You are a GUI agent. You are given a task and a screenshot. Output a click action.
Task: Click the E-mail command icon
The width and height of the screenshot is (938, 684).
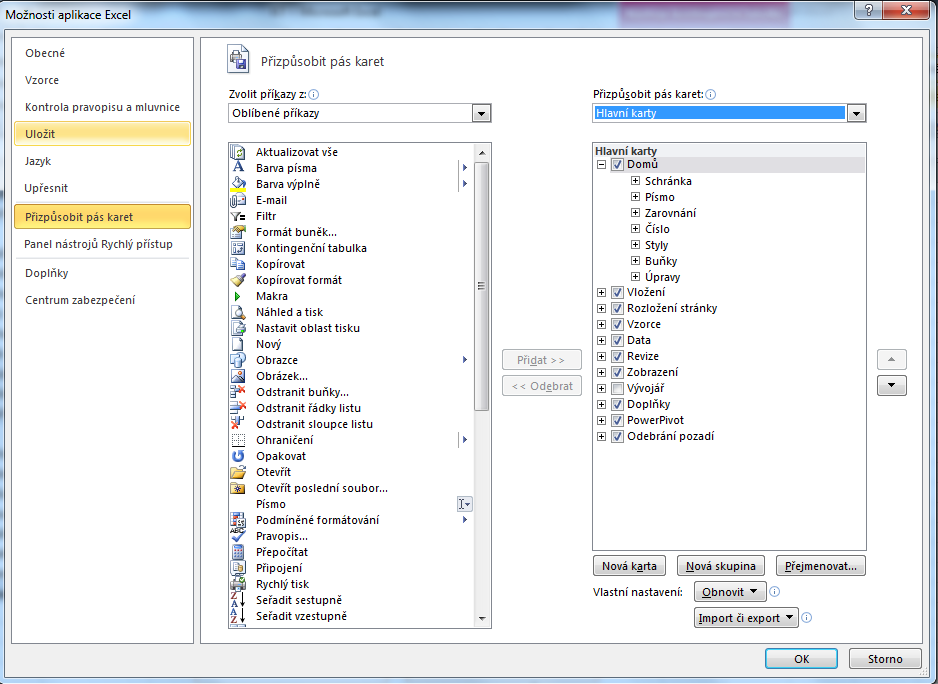tap(238, 200)
